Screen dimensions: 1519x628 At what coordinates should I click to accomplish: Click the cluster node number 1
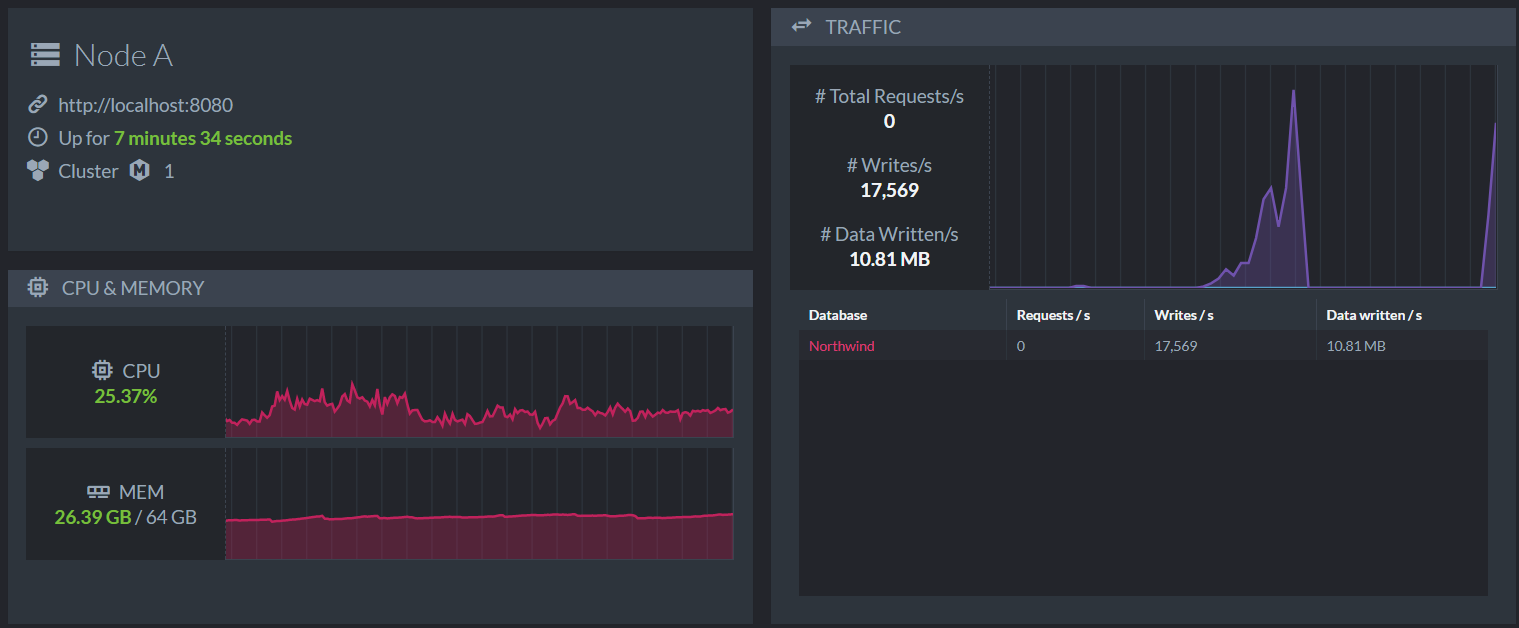(169, 171)
